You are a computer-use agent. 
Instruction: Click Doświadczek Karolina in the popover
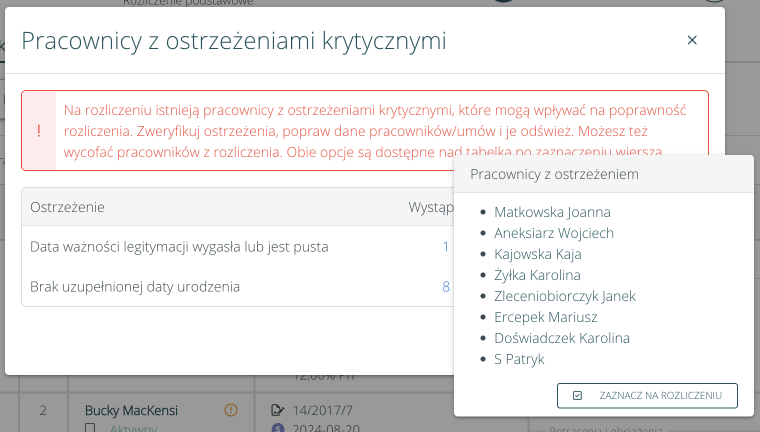coord(562,338)
